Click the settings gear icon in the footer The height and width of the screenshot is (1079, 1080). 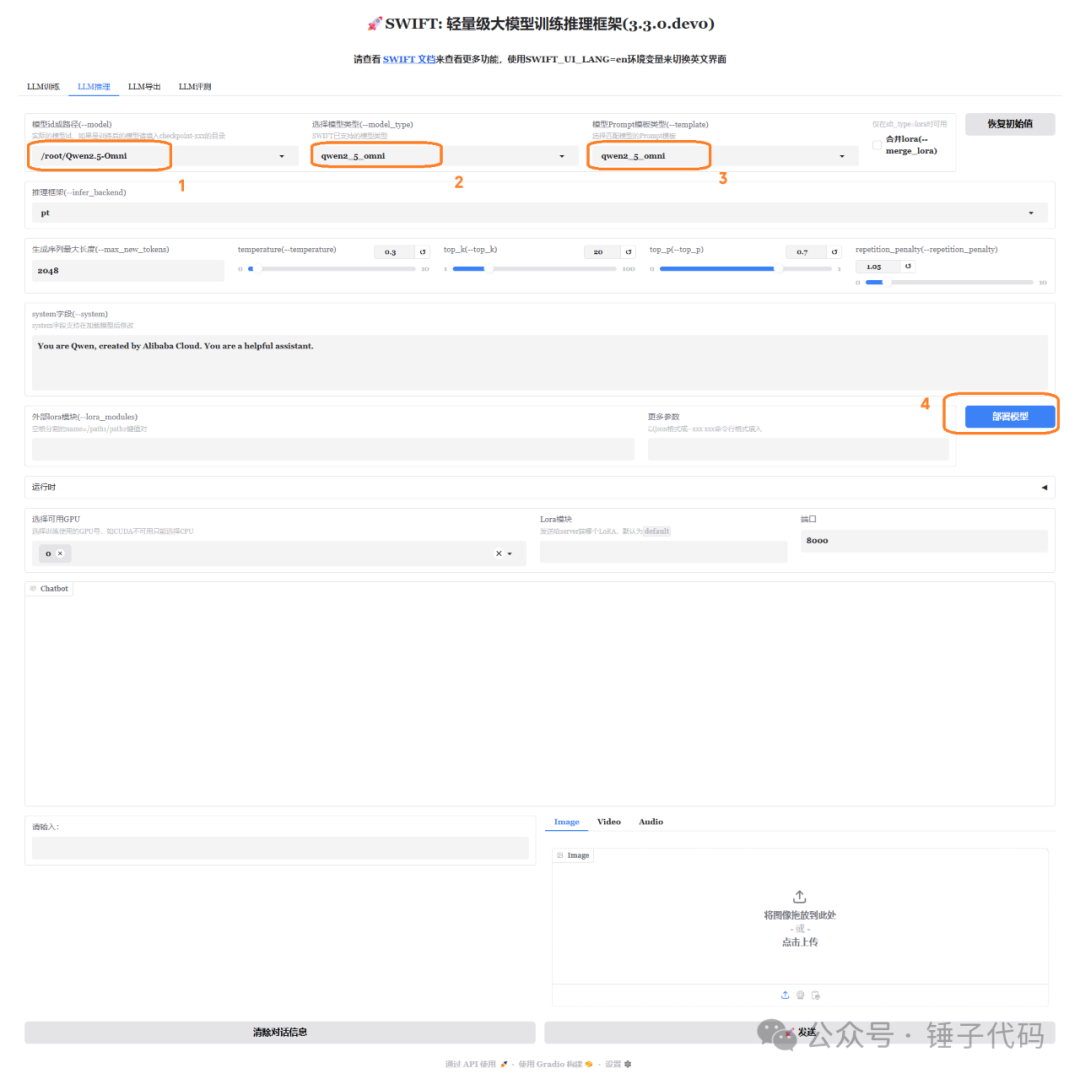(x=627, y=1064)
